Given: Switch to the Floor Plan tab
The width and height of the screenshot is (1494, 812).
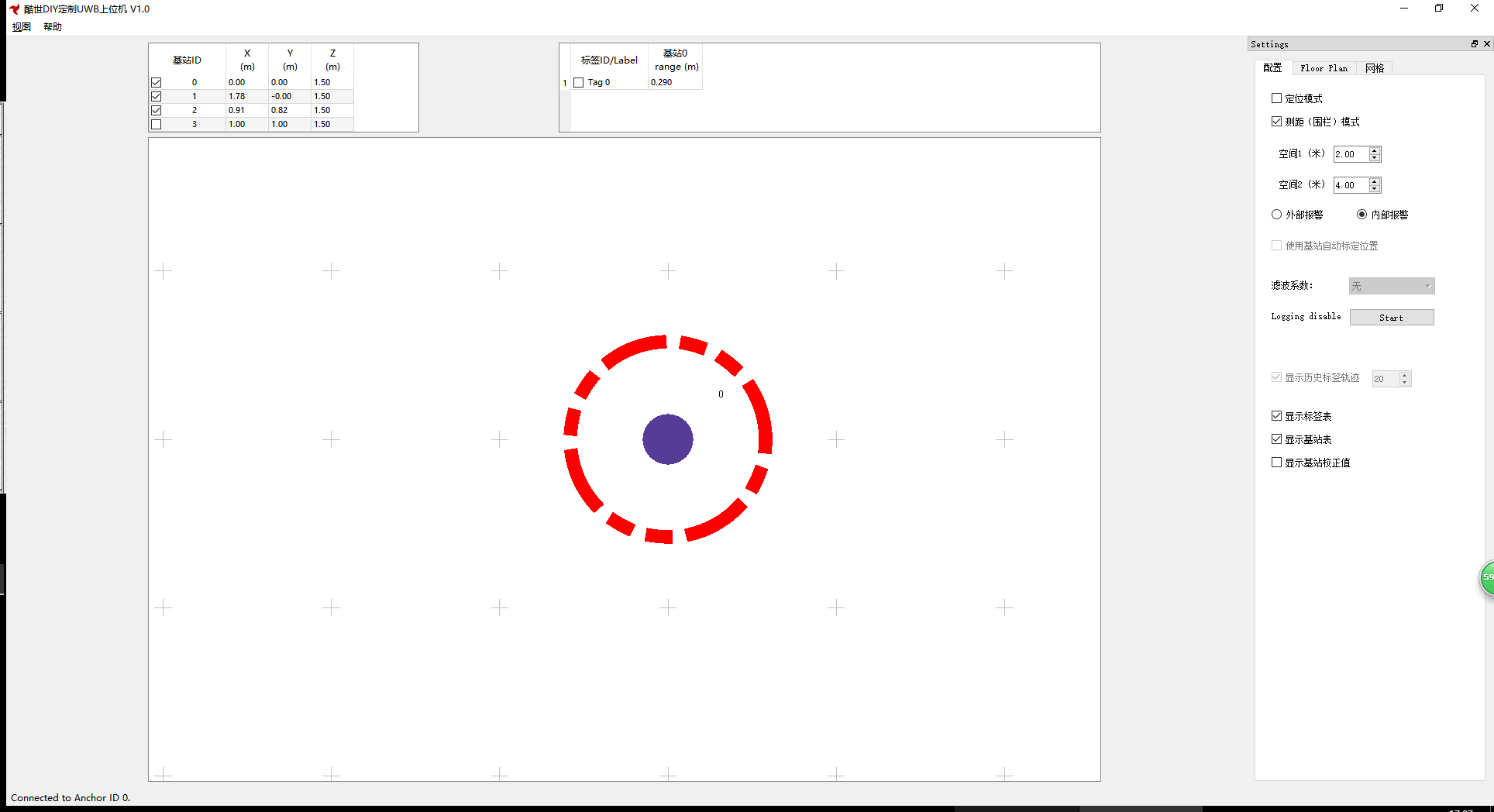Looking at the screenshot, I should 1324,68.
